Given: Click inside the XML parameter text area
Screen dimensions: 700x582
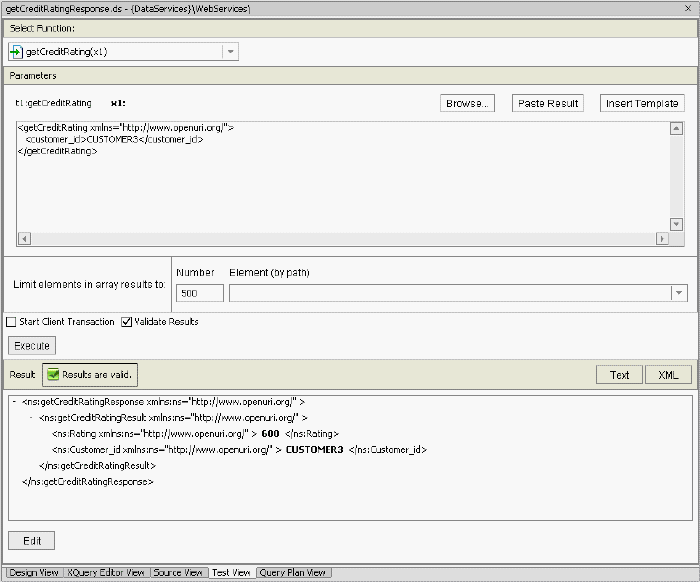Looking at the screenshot, I should [343, 177].
